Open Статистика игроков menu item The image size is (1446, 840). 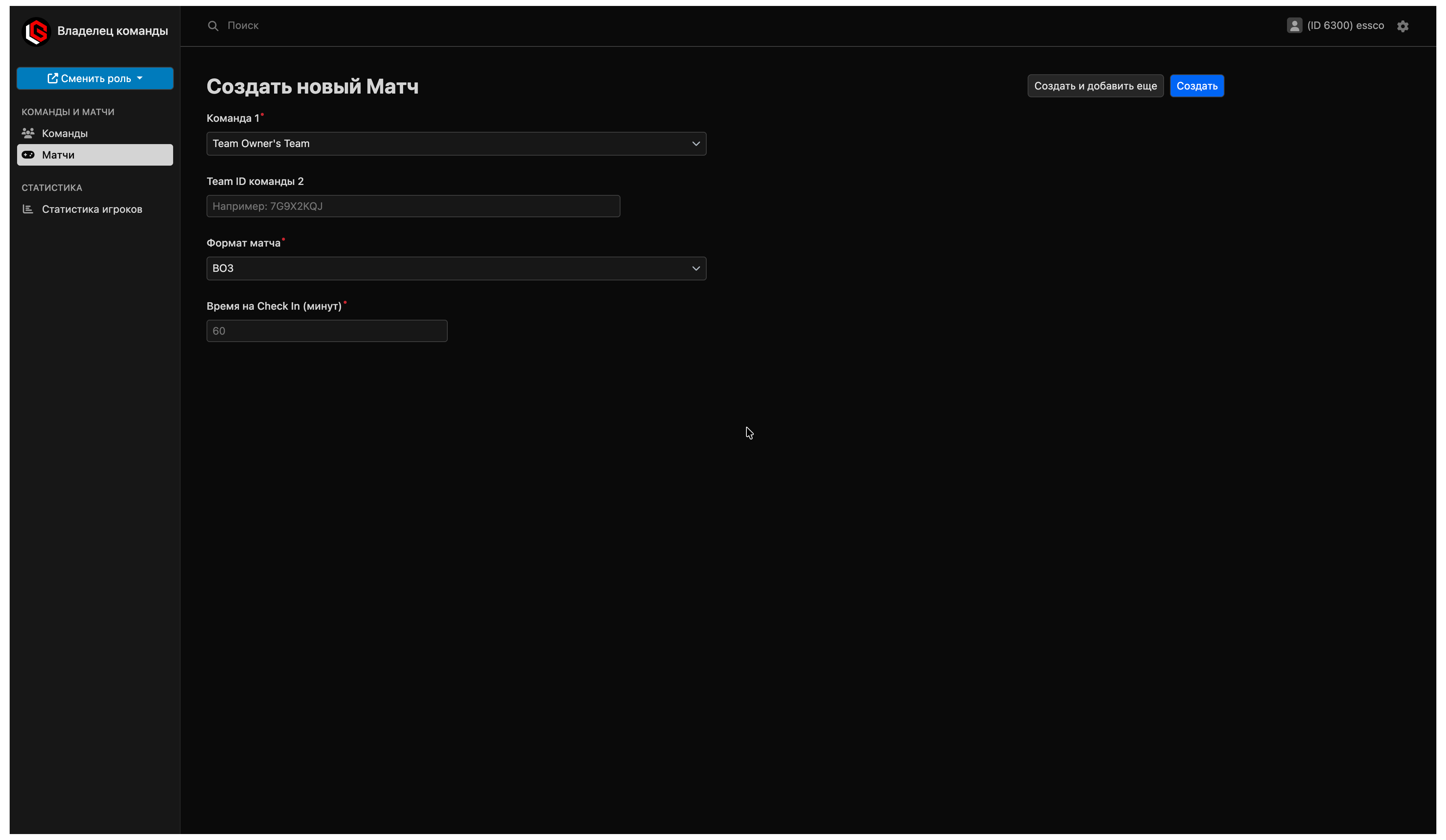pos(92,209)
